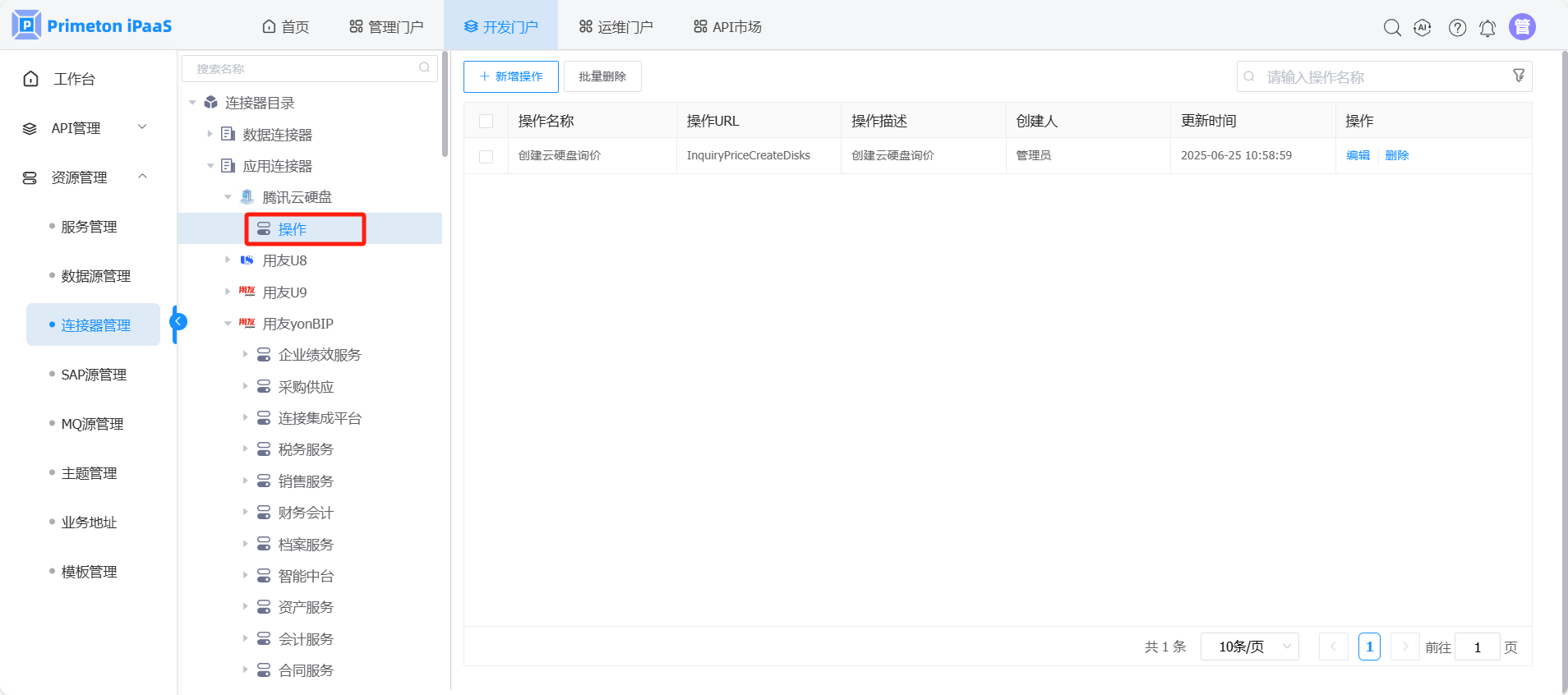Expand the API管理 sidebar menu
1568x695 pixels.
(86, 128)
